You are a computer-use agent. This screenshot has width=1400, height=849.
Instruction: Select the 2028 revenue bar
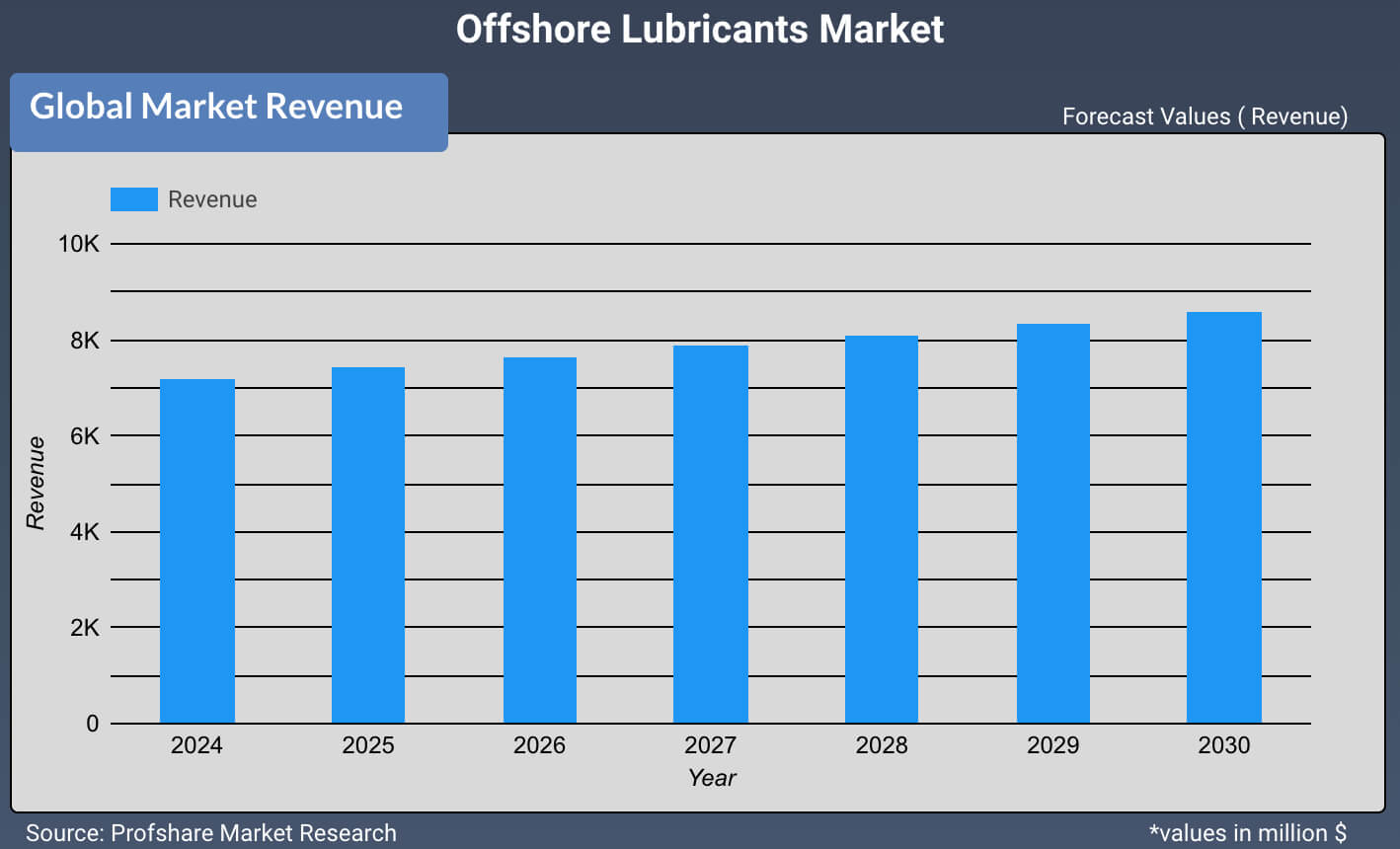(882, 529)
